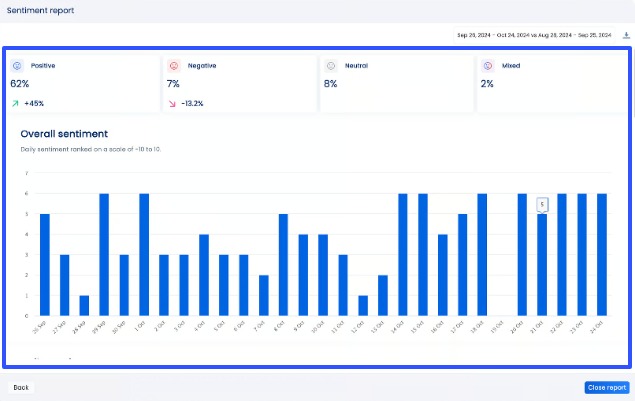
Task: Click the Overall sentiment chart heading
Action: click(x=64, y=133)
